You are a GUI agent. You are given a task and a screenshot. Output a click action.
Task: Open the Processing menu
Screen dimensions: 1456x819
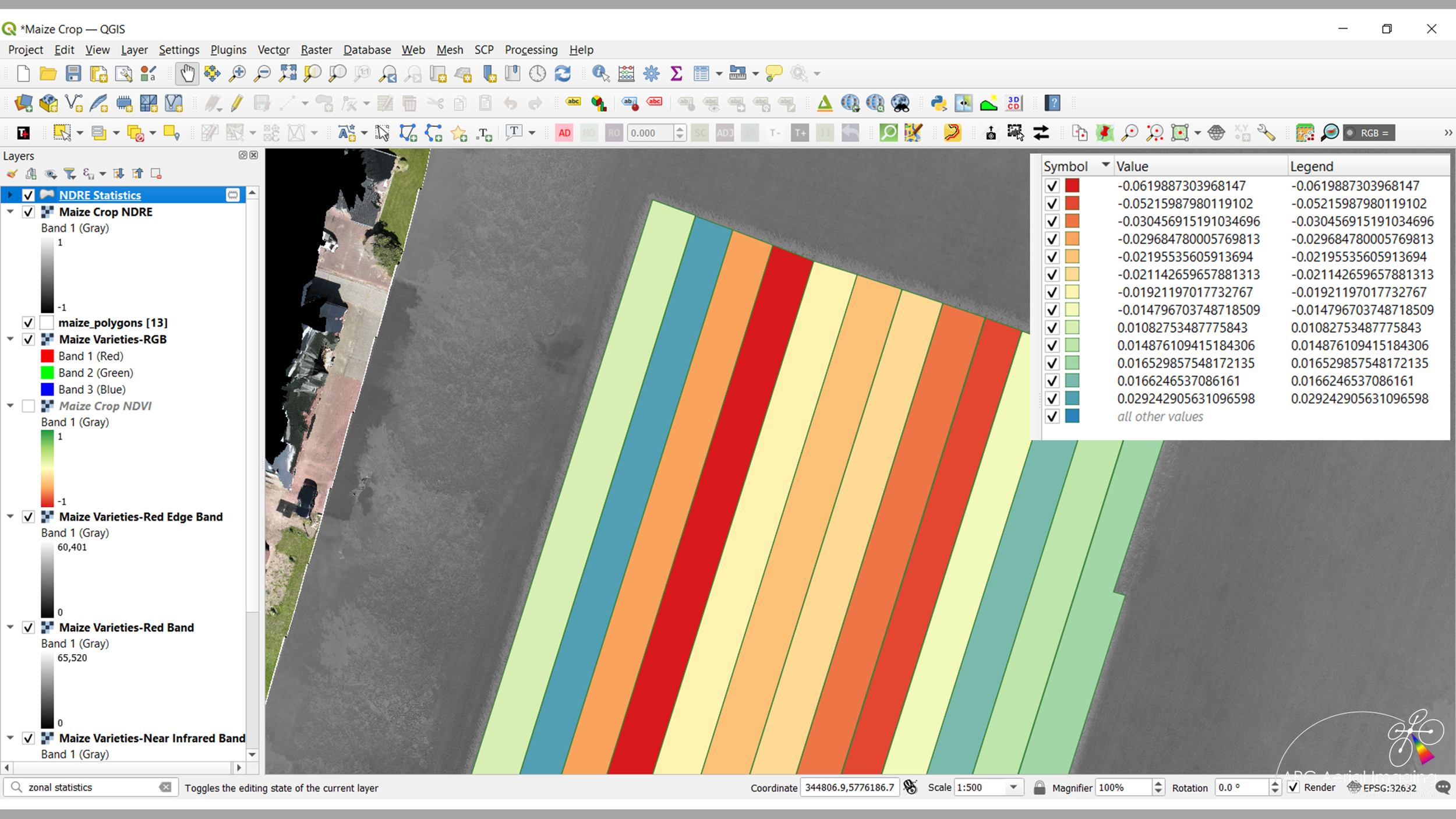pyautogui.click(x=531, y=50)
